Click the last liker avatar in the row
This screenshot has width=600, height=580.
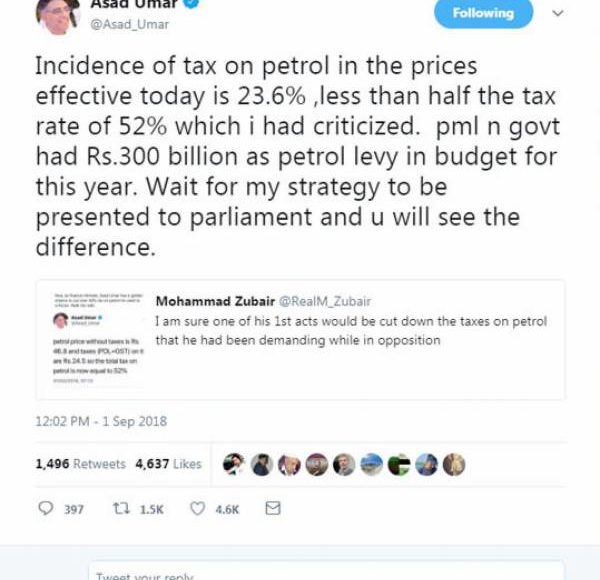point(454,464)
